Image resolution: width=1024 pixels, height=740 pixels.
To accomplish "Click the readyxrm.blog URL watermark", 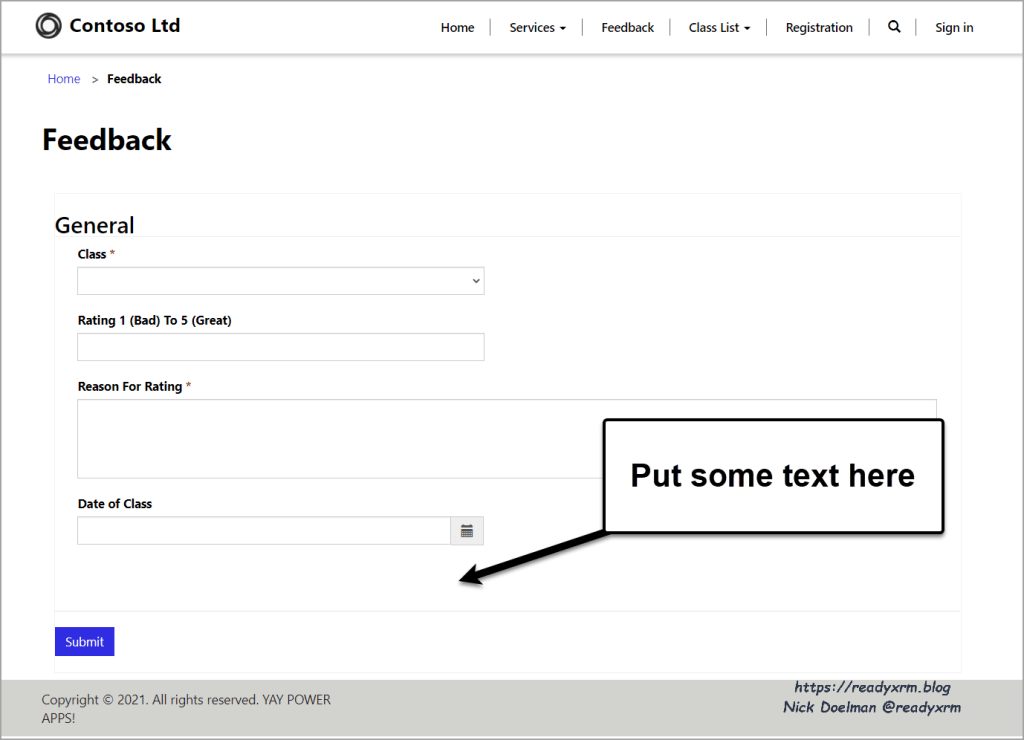I will pos(872,687).
